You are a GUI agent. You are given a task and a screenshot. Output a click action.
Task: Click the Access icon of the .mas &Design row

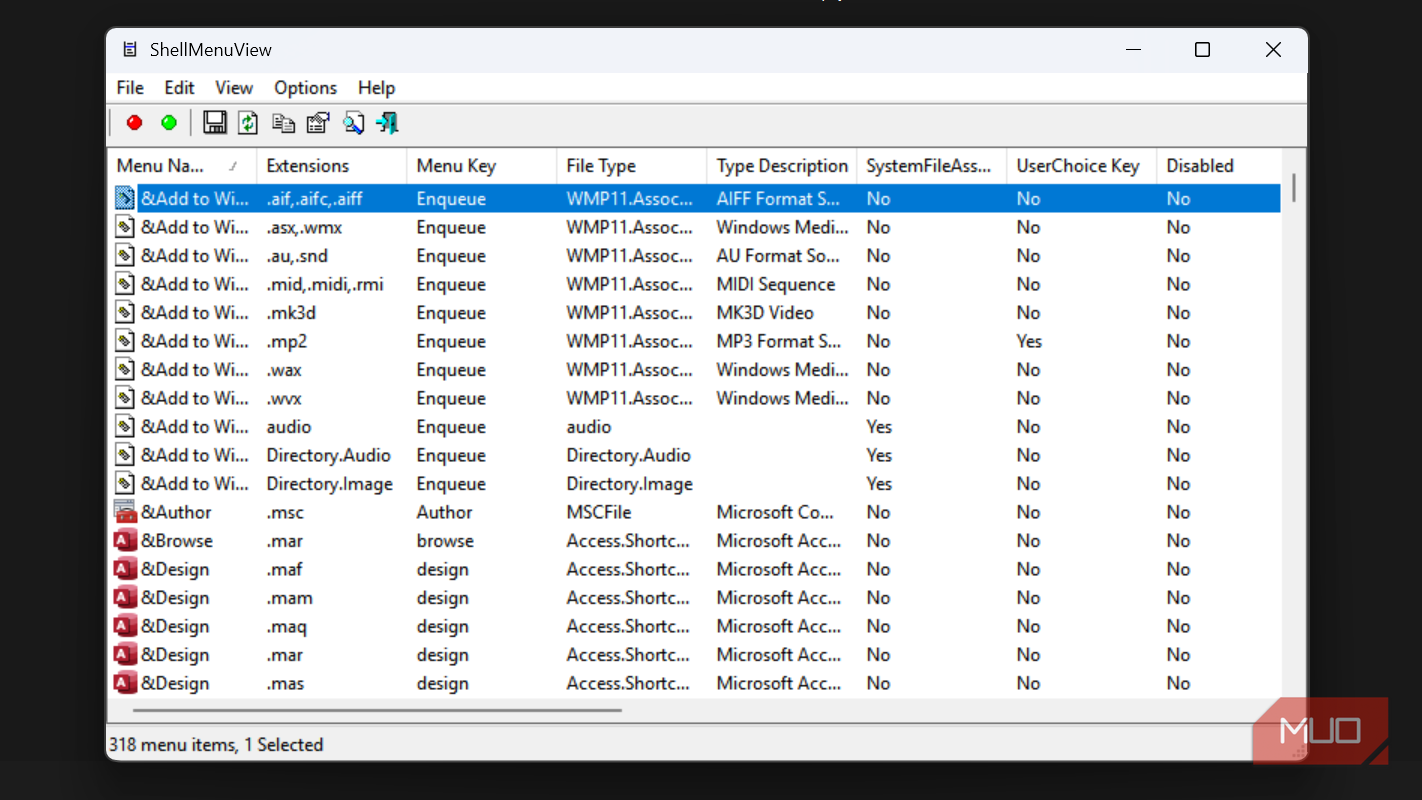(x=125, y=683)
